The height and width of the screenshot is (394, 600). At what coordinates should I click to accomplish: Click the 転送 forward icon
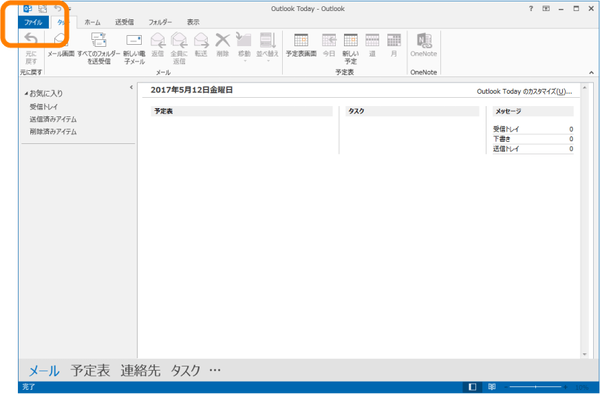[201, 45]
